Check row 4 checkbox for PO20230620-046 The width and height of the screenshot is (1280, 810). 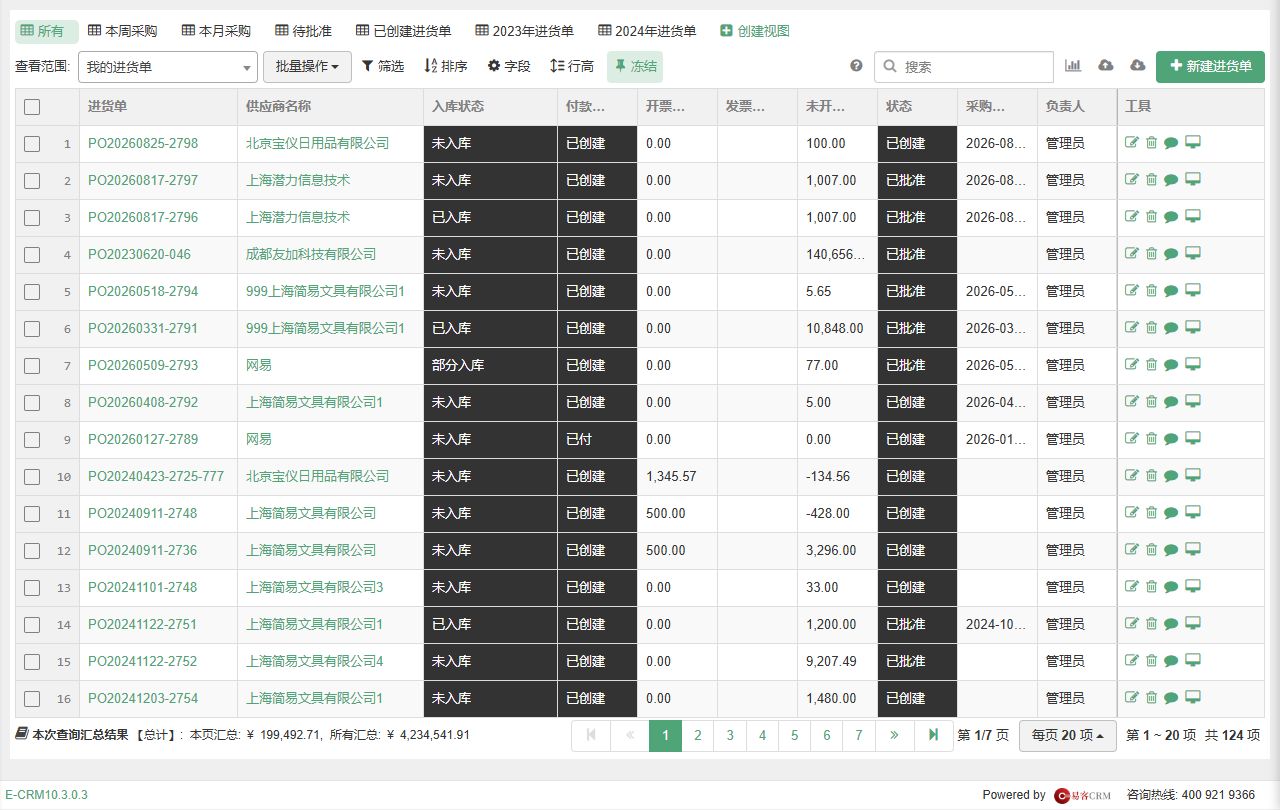point(32,255)
